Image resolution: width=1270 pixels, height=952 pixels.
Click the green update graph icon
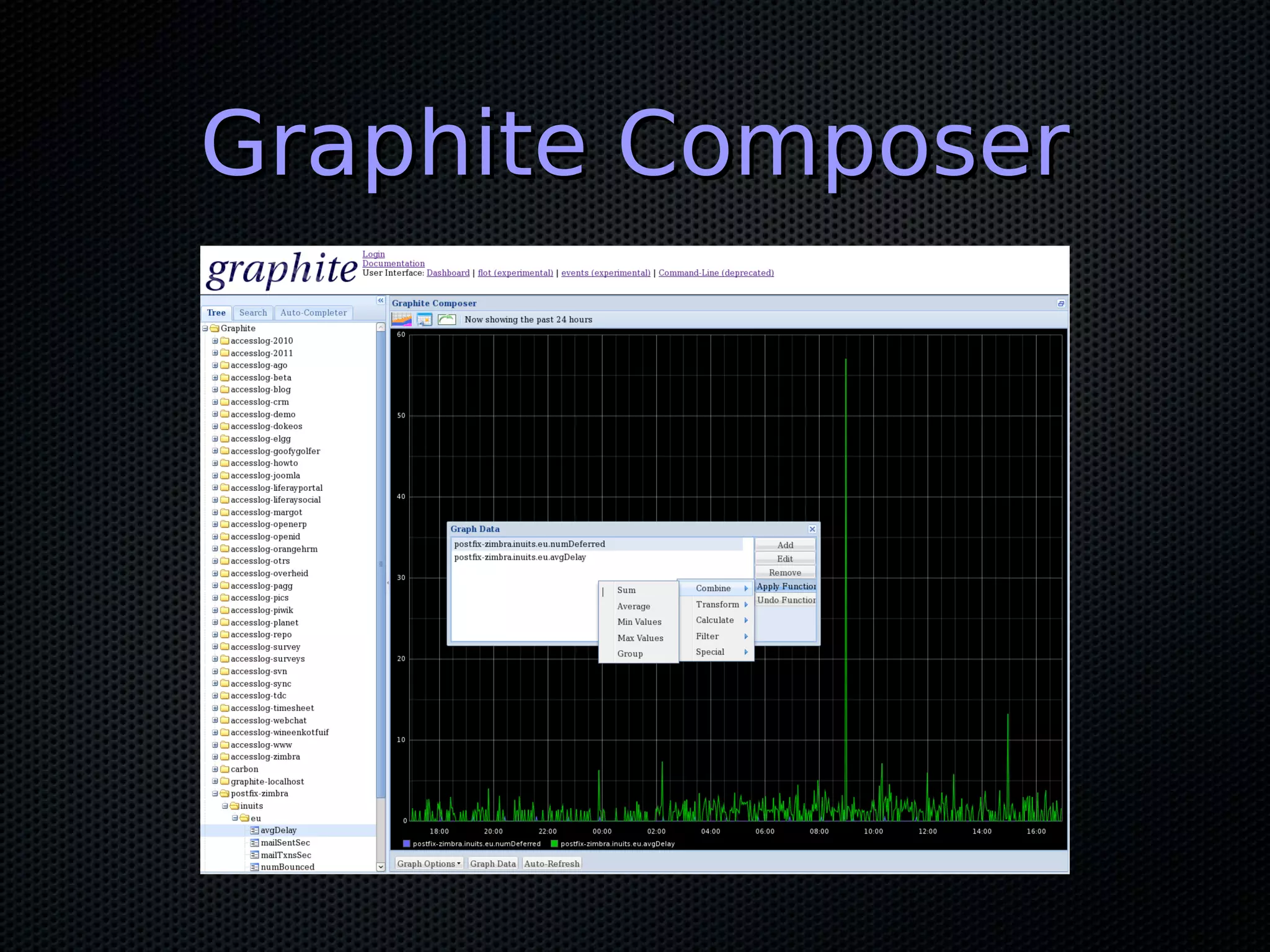point(446,319)
